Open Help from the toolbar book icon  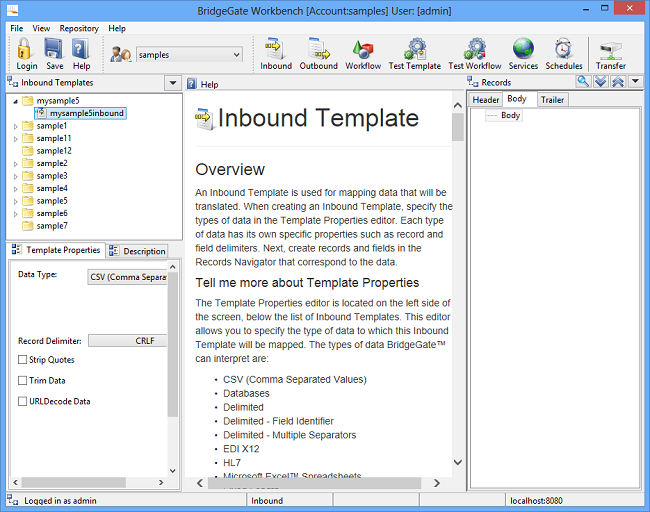(x=81, y=49)
